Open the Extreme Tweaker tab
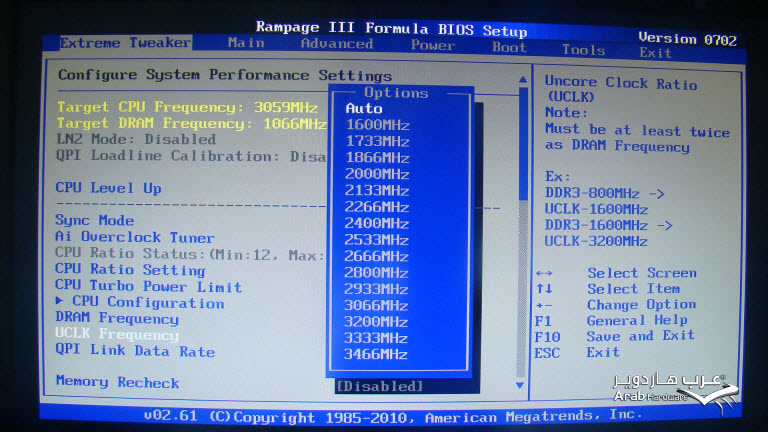The width and height of the screenshot is (768, 432). [125, 43]
